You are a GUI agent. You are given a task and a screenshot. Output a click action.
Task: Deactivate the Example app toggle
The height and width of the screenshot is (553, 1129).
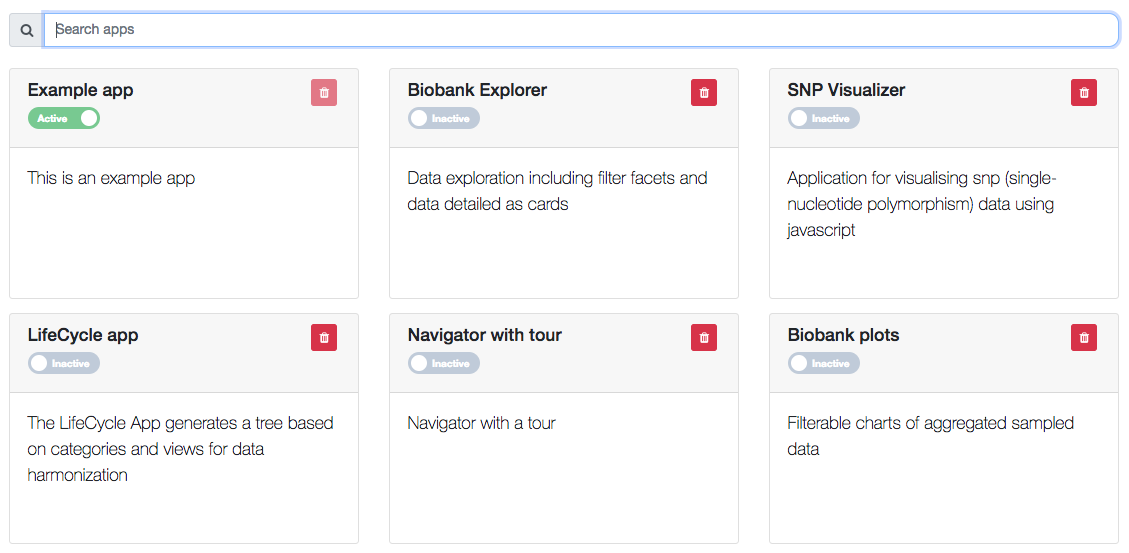click(x=64, y=118)
